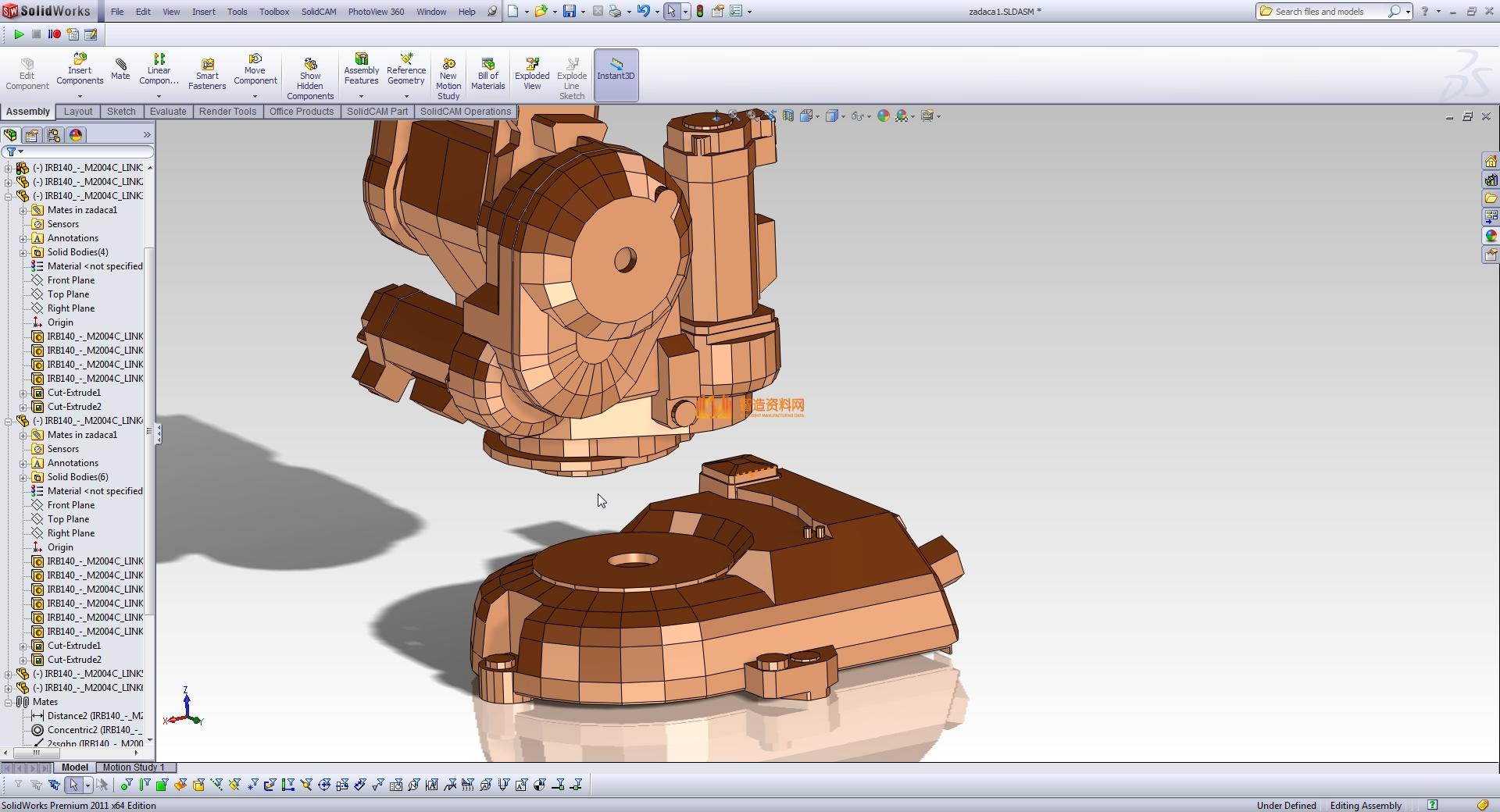
Task: Open the Toolbox menu
Action: coord(274,12)
